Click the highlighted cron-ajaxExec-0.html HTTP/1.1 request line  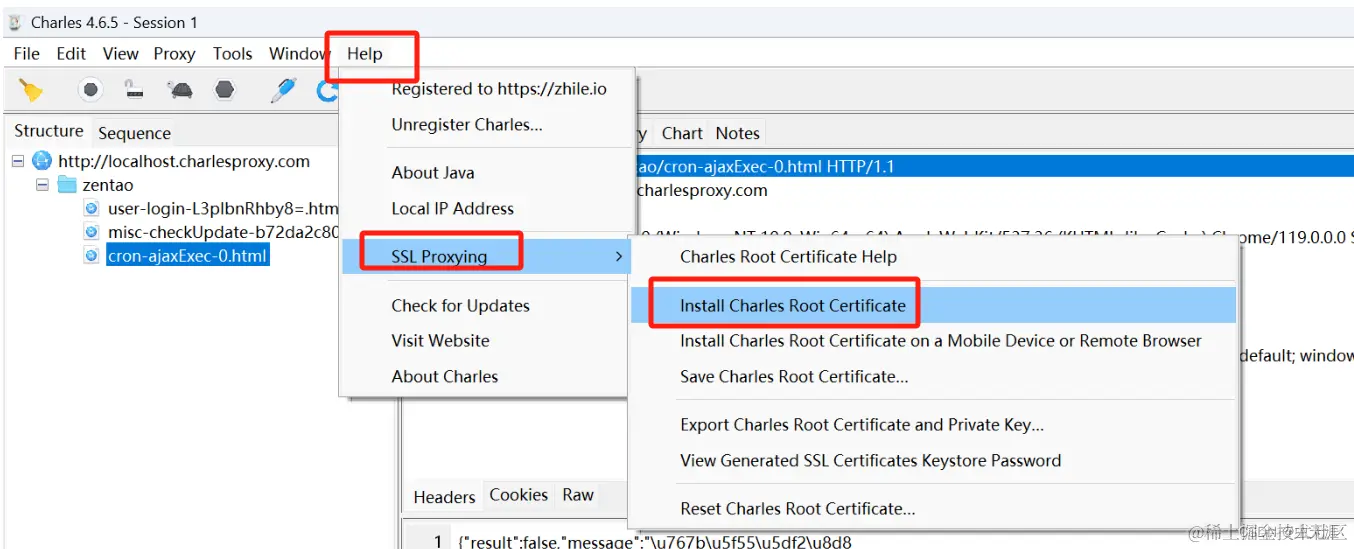pos(993,167)
